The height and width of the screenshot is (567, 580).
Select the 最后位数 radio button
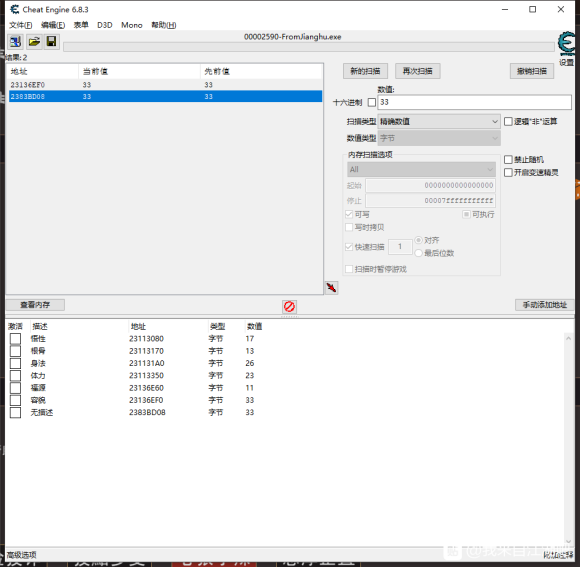tap(418, 253)
